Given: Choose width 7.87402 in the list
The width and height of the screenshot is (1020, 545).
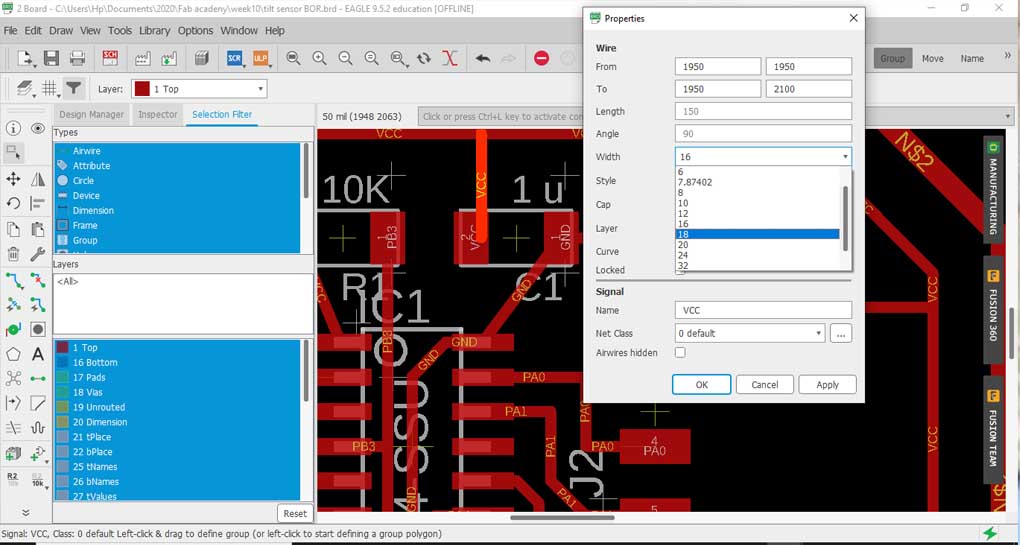Looking at the screenshot, I should click(x=758, y=182).
